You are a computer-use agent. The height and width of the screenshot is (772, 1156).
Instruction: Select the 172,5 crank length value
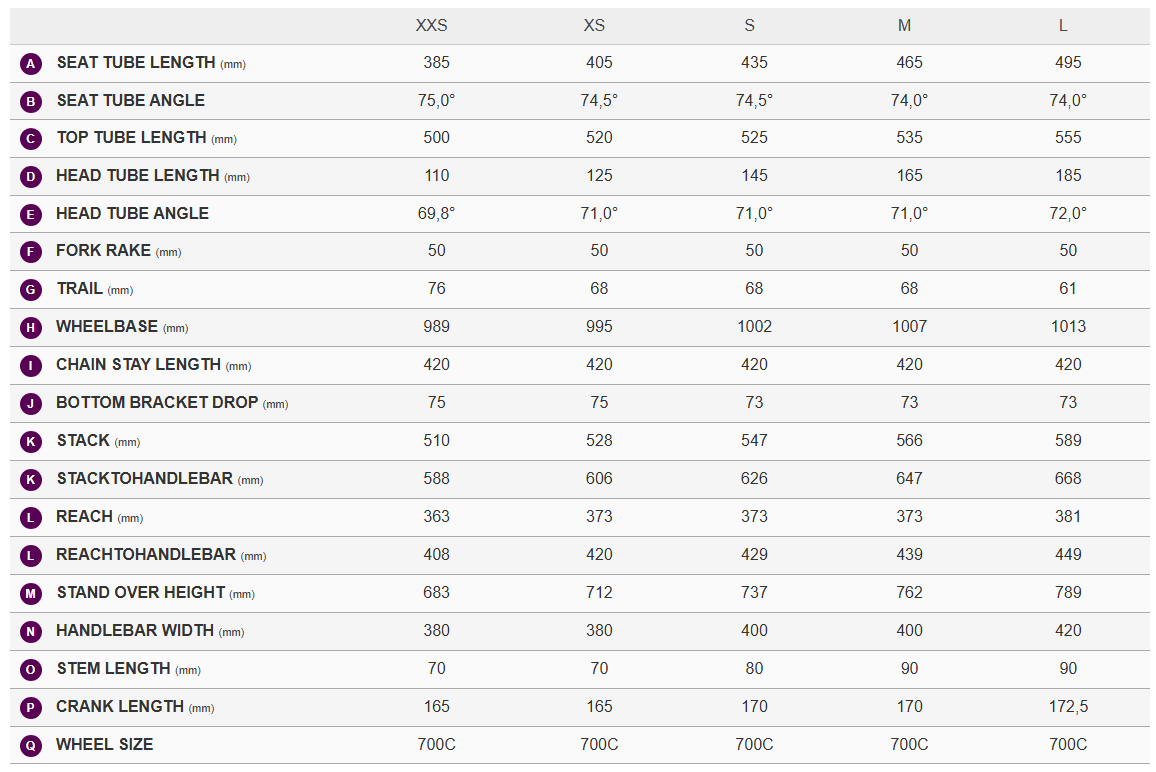tap(1068, 707)
